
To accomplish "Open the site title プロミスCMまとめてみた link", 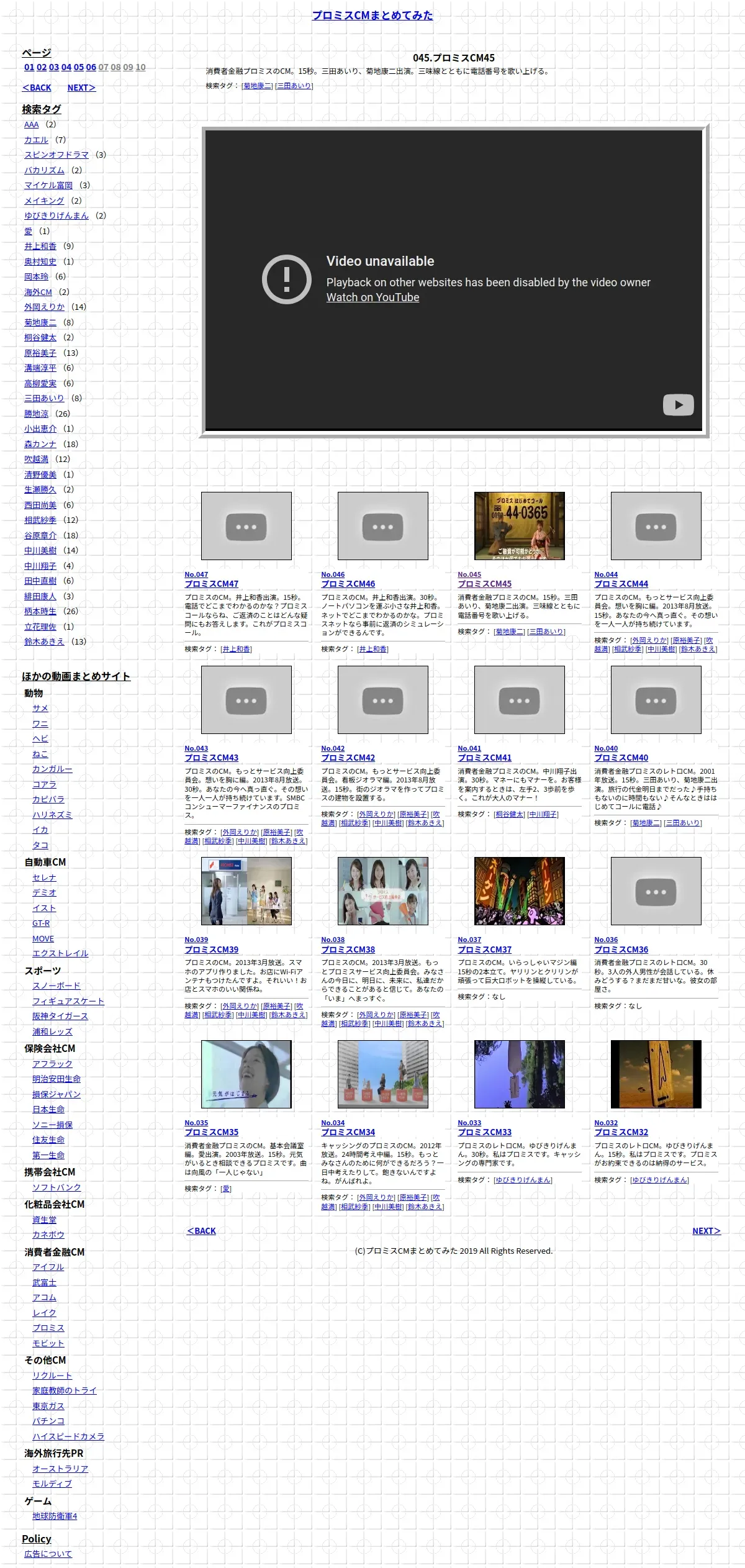I will [372, 16].
